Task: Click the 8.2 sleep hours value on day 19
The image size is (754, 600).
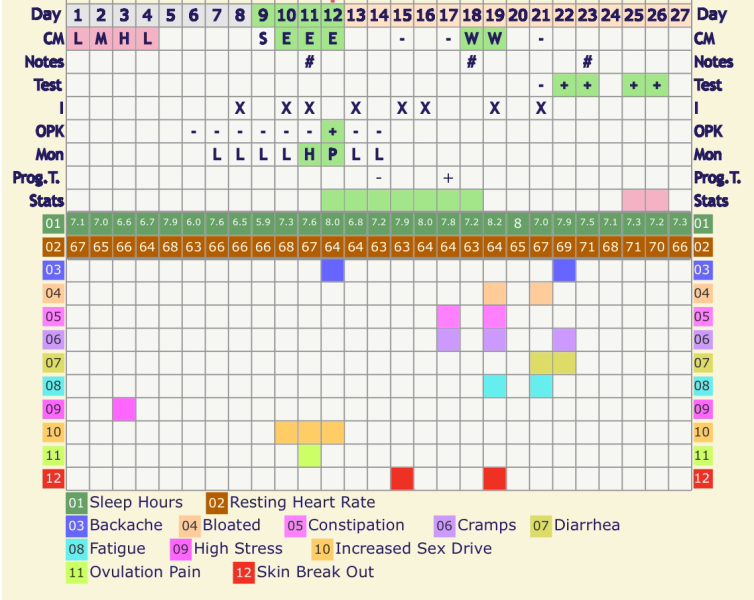Action: pyautogui.click(x=495, y=222)
